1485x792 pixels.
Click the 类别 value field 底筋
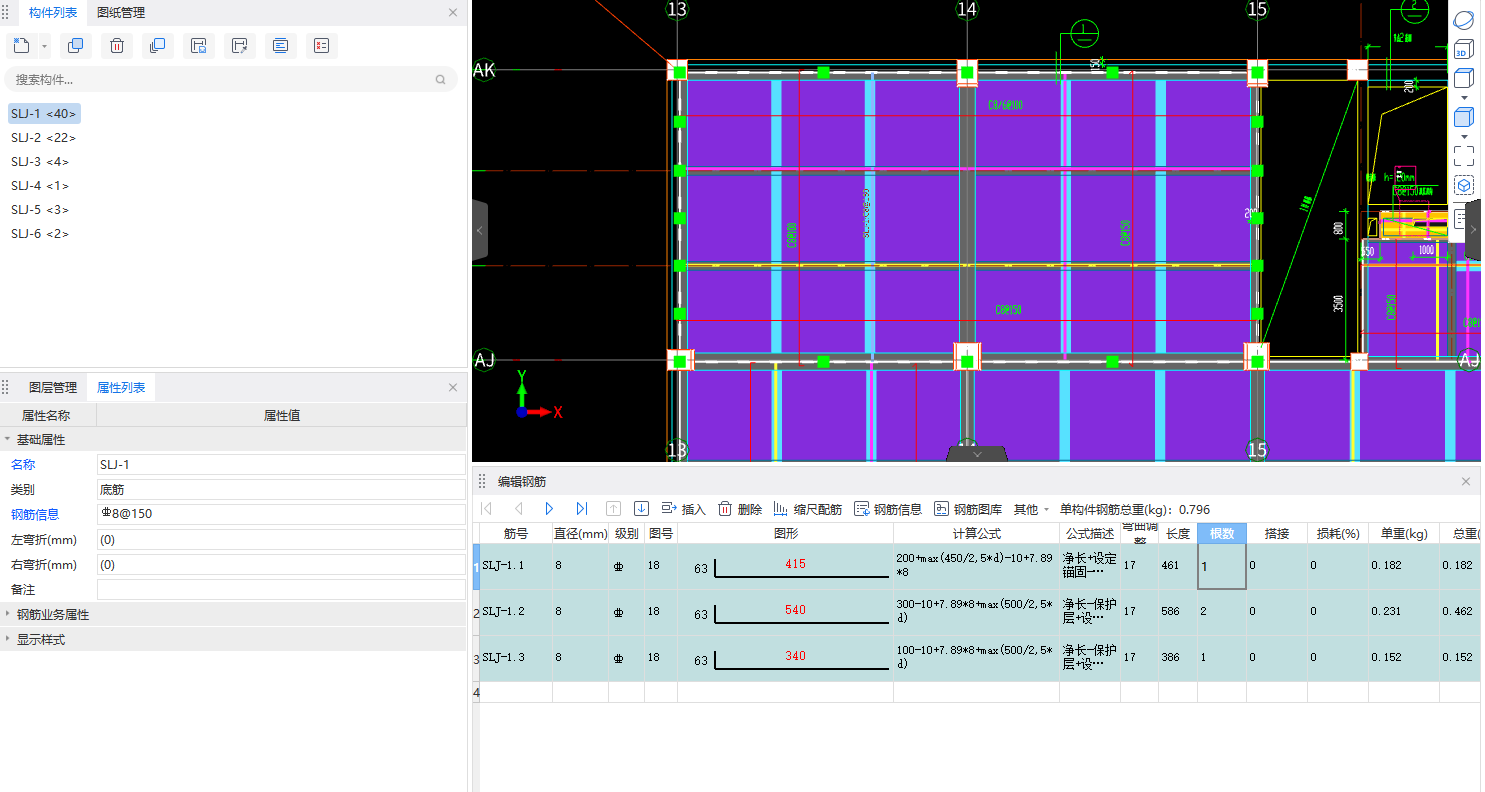pos(281,490)
